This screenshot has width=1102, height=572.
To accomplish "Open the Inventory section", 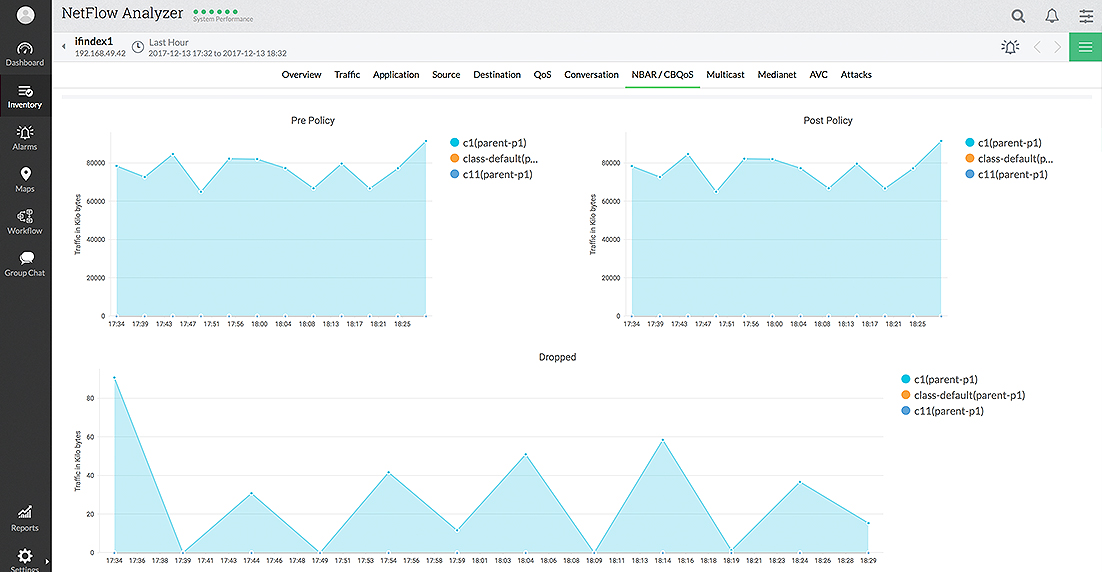I will (25, 96).
